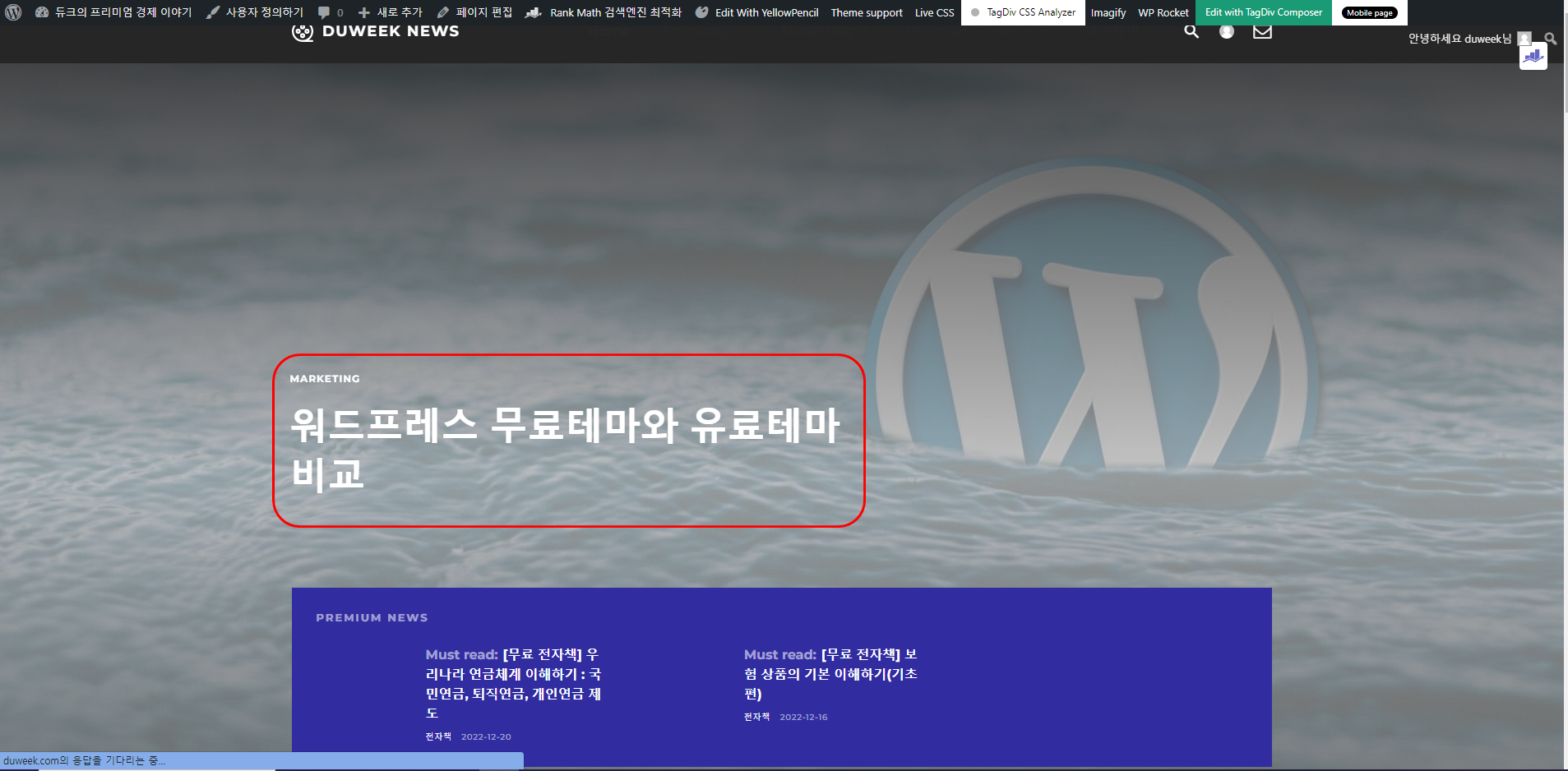
Task: Click Edit with TagDiv Composer
Action: 1264,12
